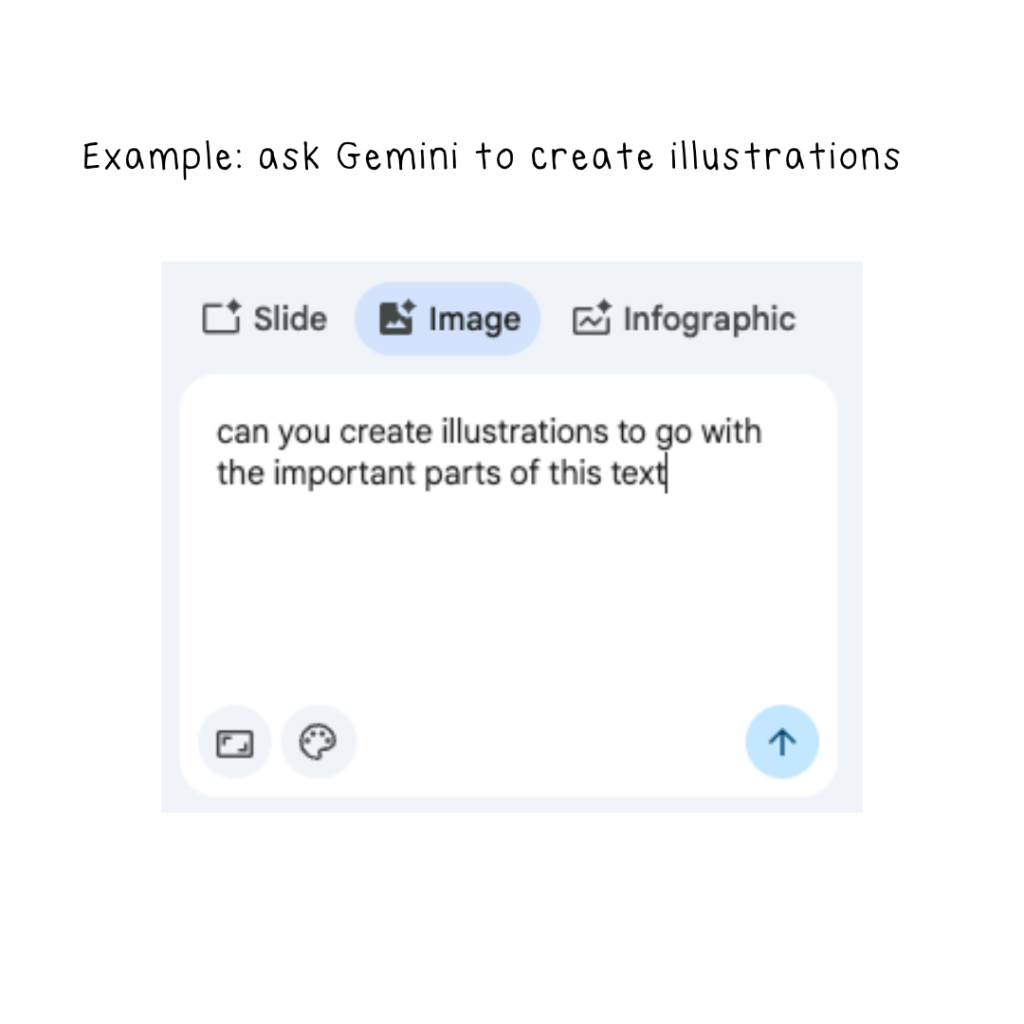Image resolution: width=1024 pixels, height=1024 pixels.
Task: Select the slide icon beside Slide
Action: (220, 318)
